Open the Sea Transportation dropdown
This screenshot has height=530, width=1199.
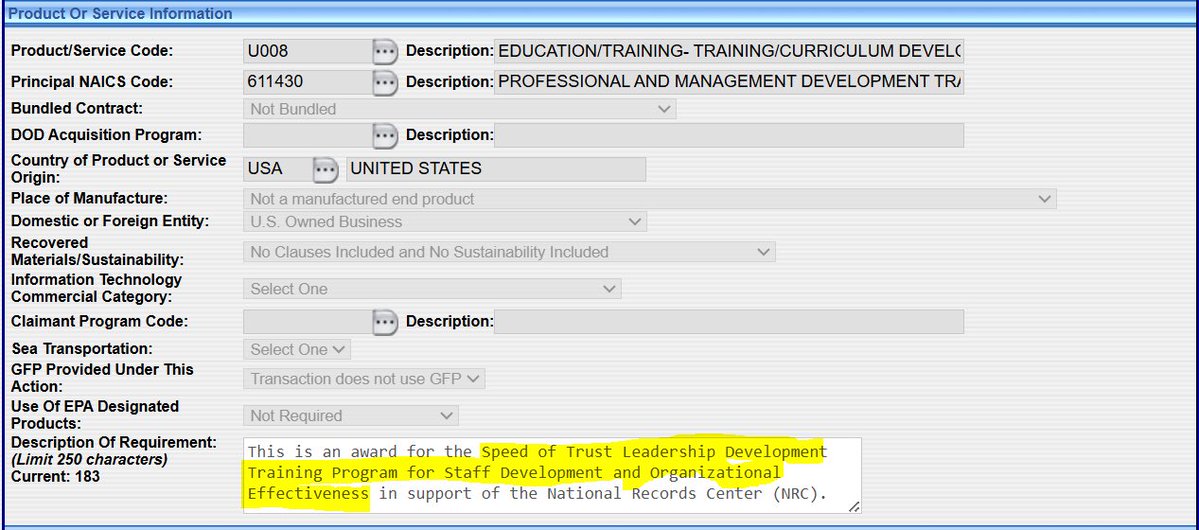pos(297,350)
